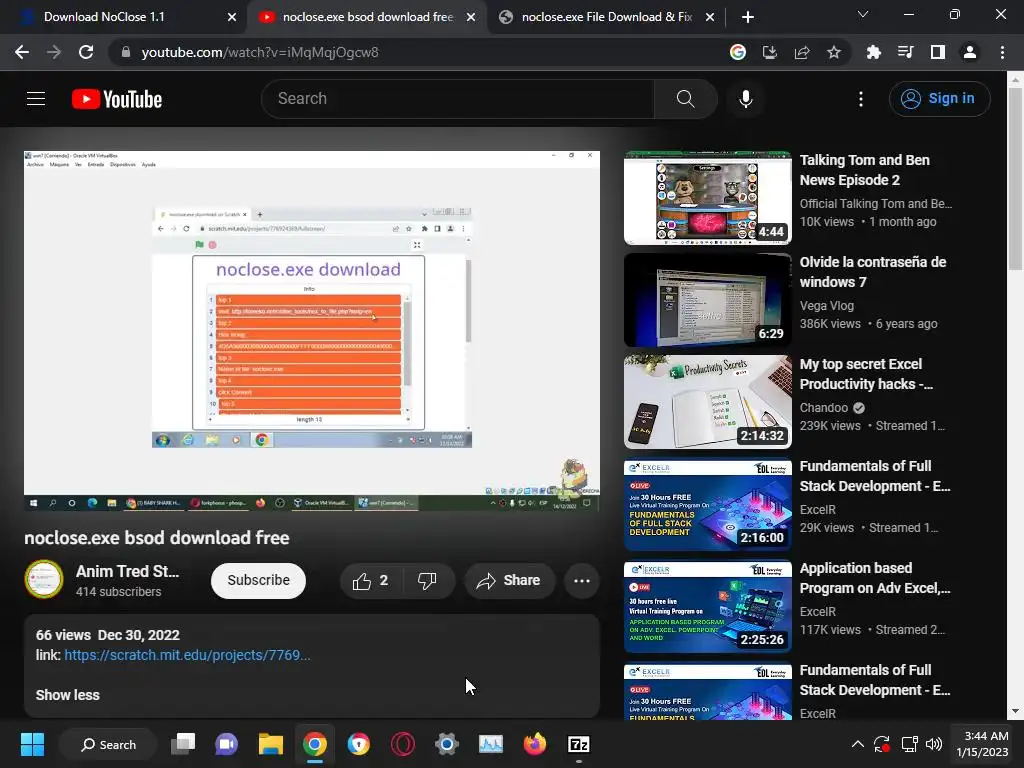Open Talking Tom and Ben News thumbnail
Viewport: 1024px width, 768px height.
tap(707, 198)
